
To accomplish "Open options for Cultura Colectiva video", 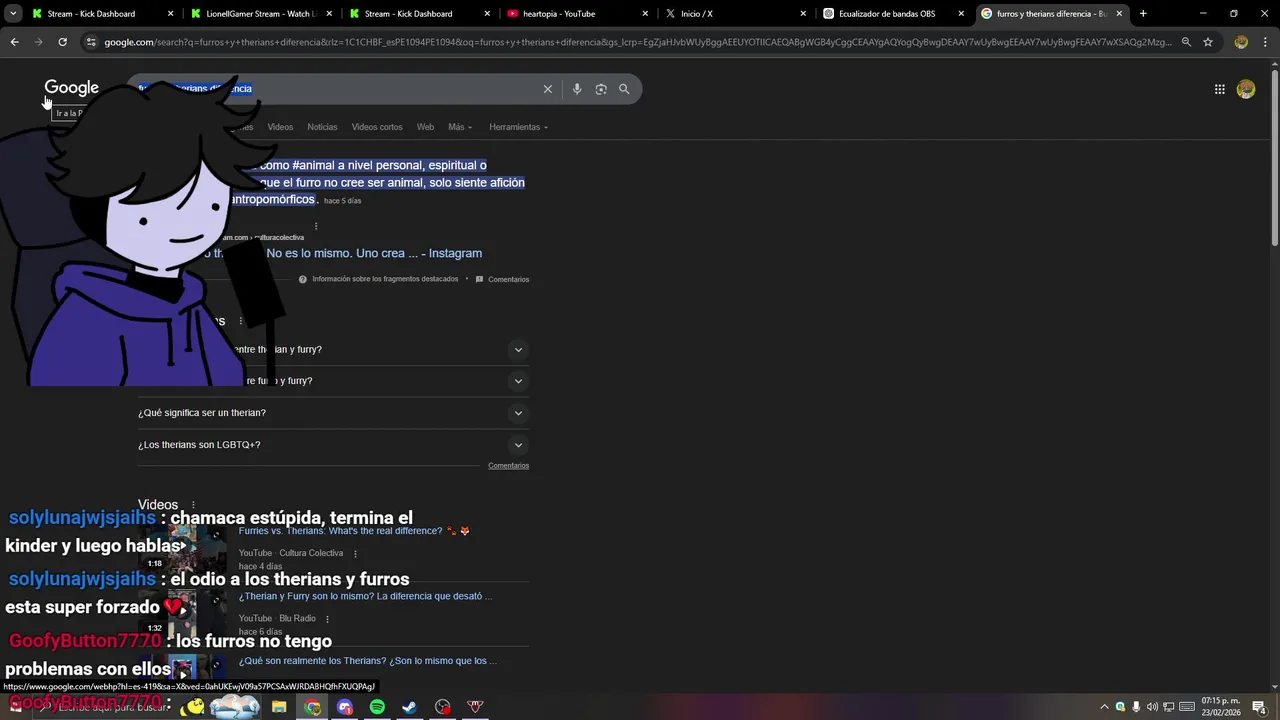I will point(355,554).
